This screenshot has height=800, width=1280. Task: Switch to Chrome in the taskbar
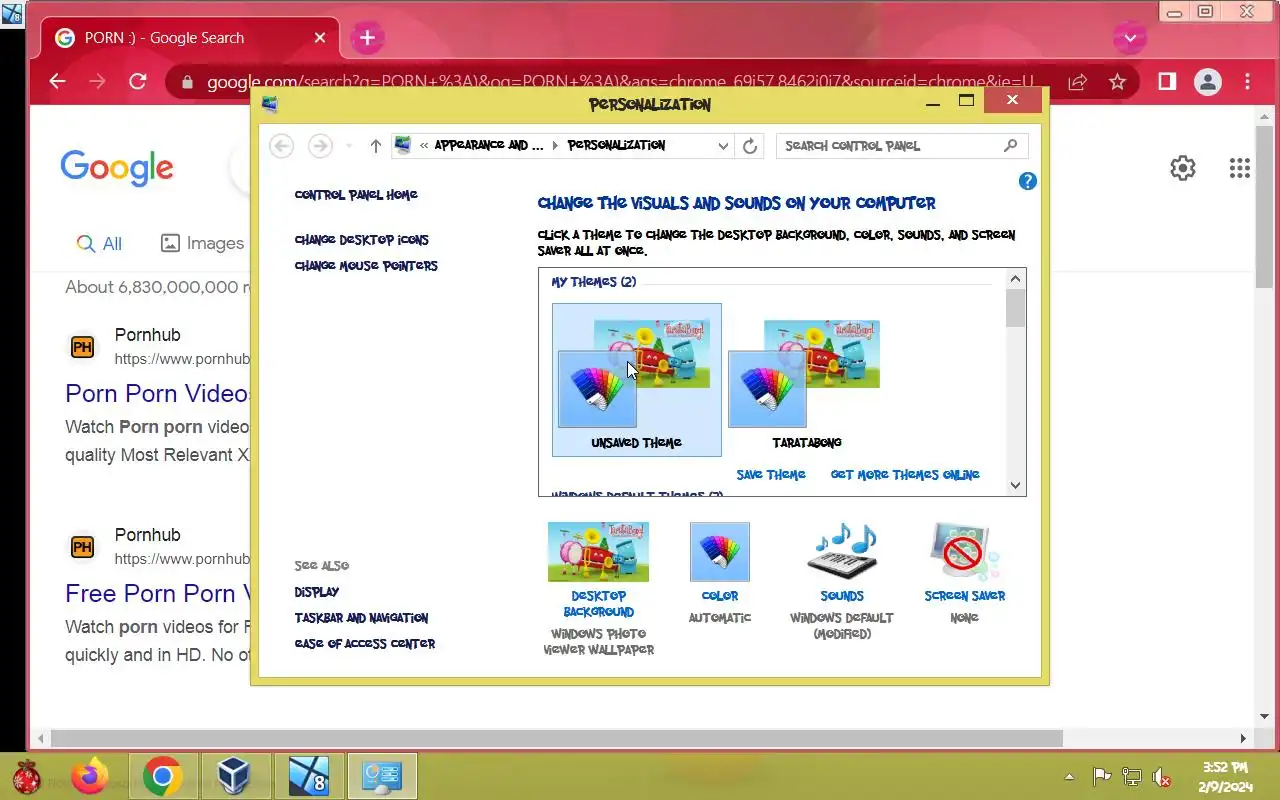[x=163, y=776]
